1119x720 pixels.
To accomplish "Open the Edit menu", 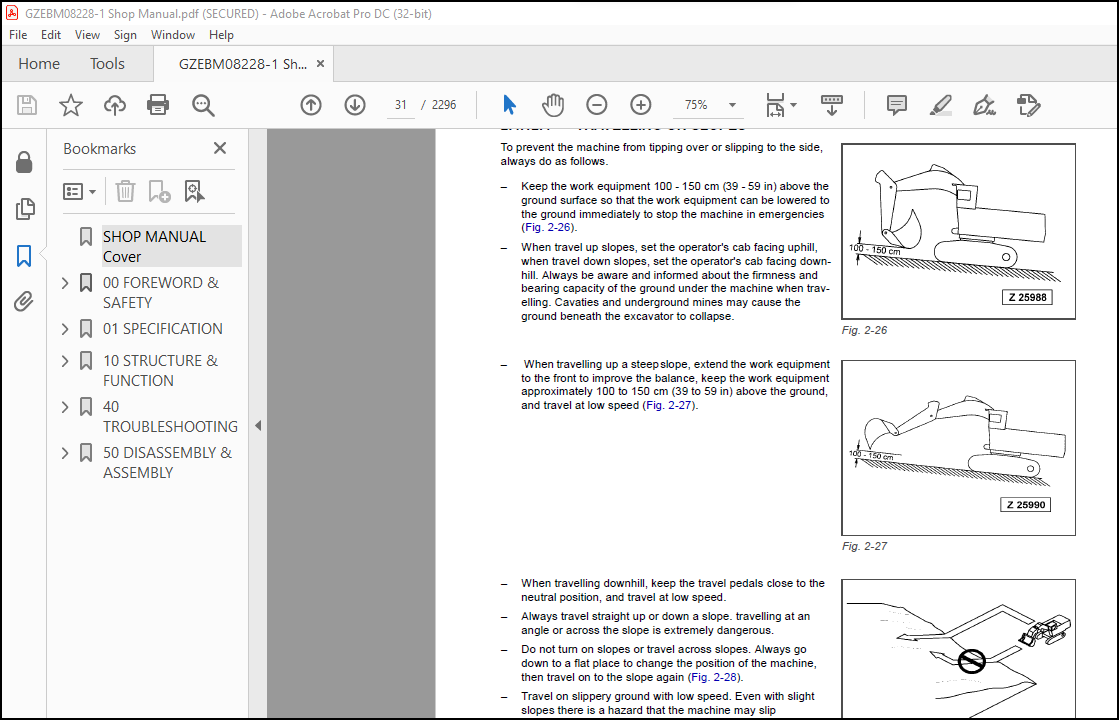I will (51, 35).
